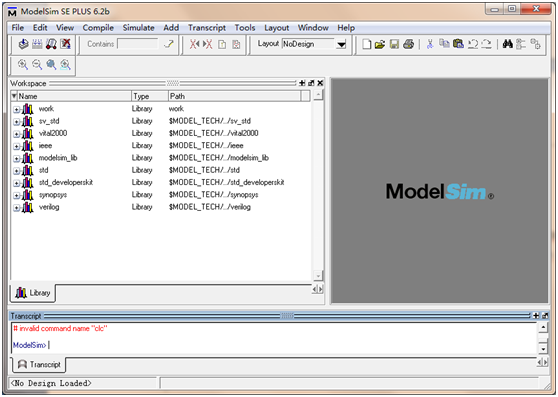Expand the std library
The height and width of the screenshot is (397, 558).
pos(16,171)
